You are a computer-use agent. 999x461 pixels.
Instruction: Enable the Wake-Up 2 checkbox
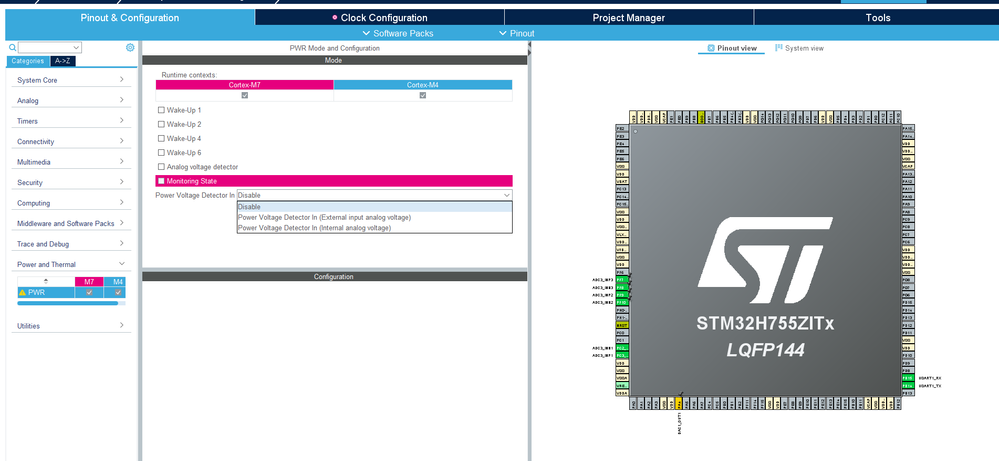point(161,124)
